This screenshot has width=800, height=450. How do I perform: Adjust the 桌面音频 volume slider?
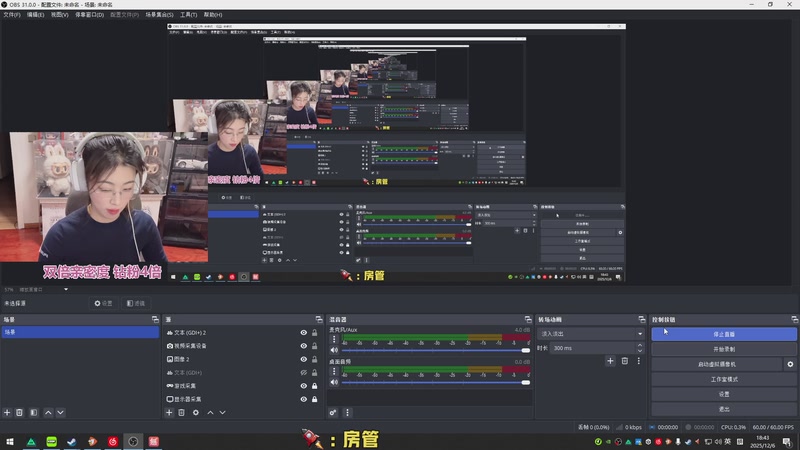pyautogui.click(x=436, y=382)
